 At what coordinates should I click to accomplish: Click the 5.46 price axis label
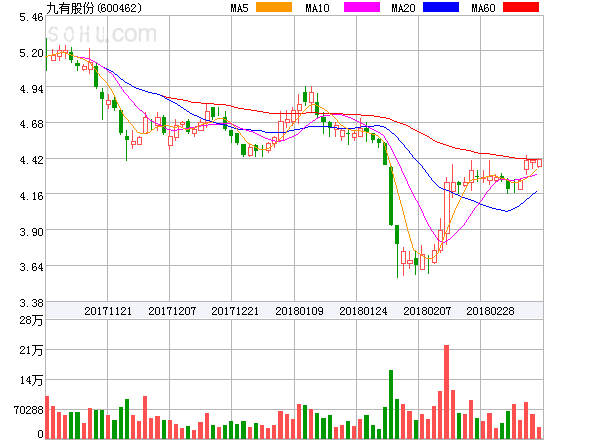point(31,17)
